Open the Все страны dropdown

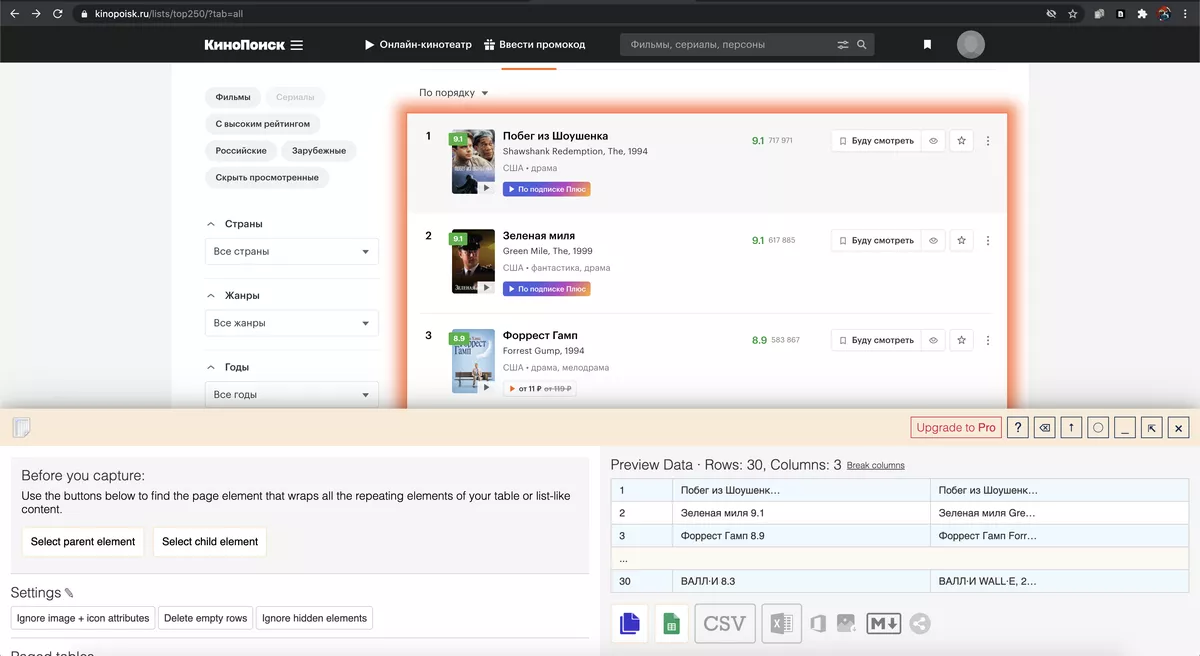[x=292, y=252]
